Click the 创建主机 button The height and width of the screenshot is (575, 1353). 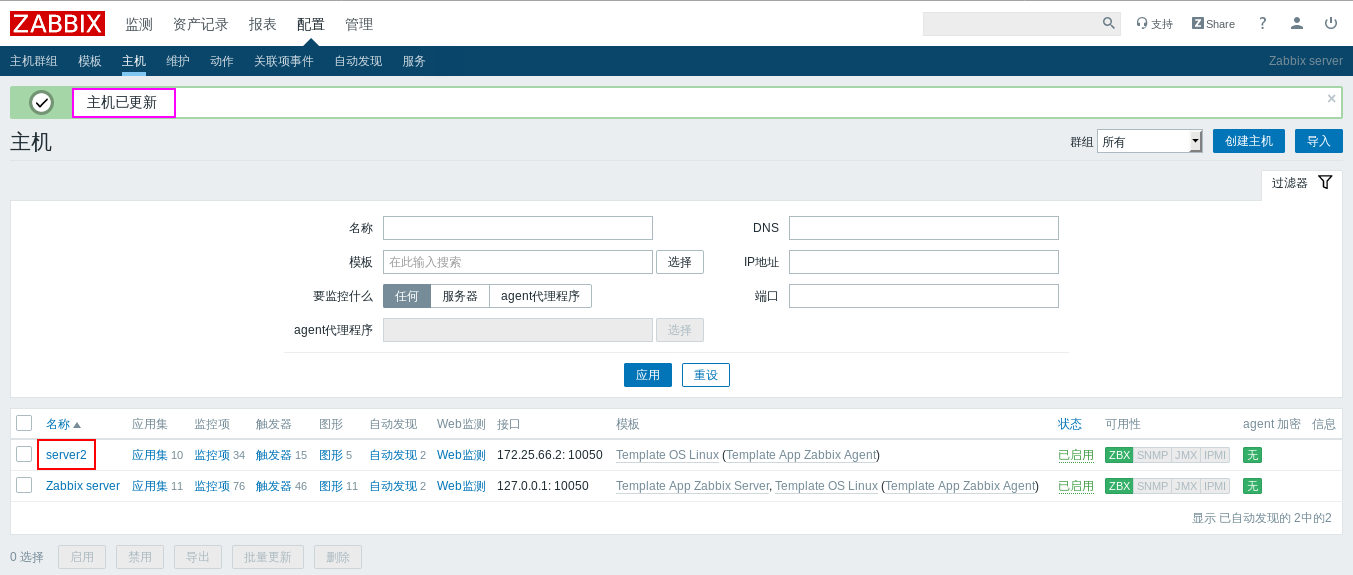pyautogui.click(x=1249, y=141)
